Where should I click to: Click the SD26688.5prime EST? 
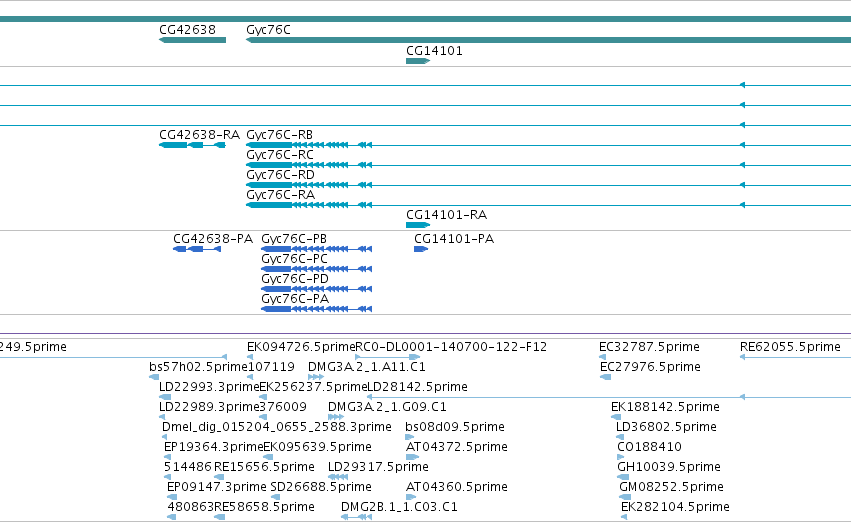pos(275,498)
